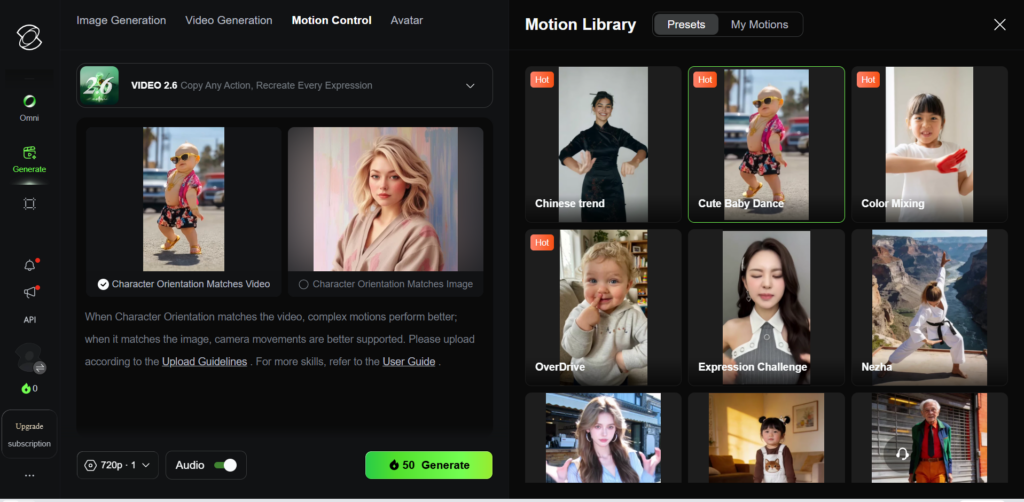The width and height of the screenshot is (1024, 502).
Task: Click the Motion Library heading
Action: point(580,25)
